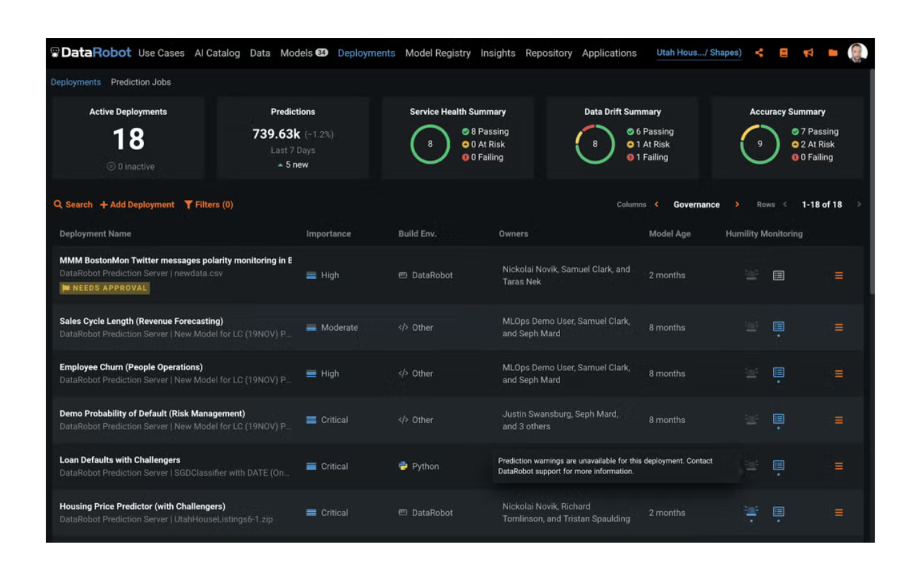The height and width of the screenshot is (580, 914).
Task: Sort by Deployment Name column header
Action: tap(95, 234)
